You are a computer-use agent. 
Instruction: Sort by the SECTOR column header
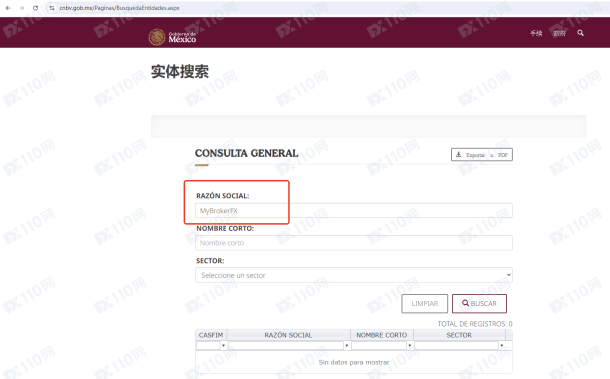pos(459,335)
